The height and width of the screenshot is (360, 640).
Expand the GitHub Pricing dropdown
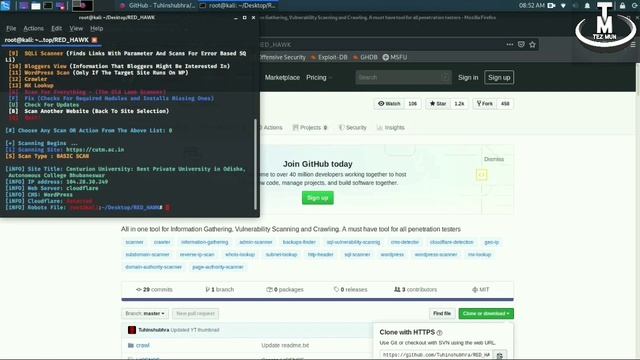[x=319, y=78]
